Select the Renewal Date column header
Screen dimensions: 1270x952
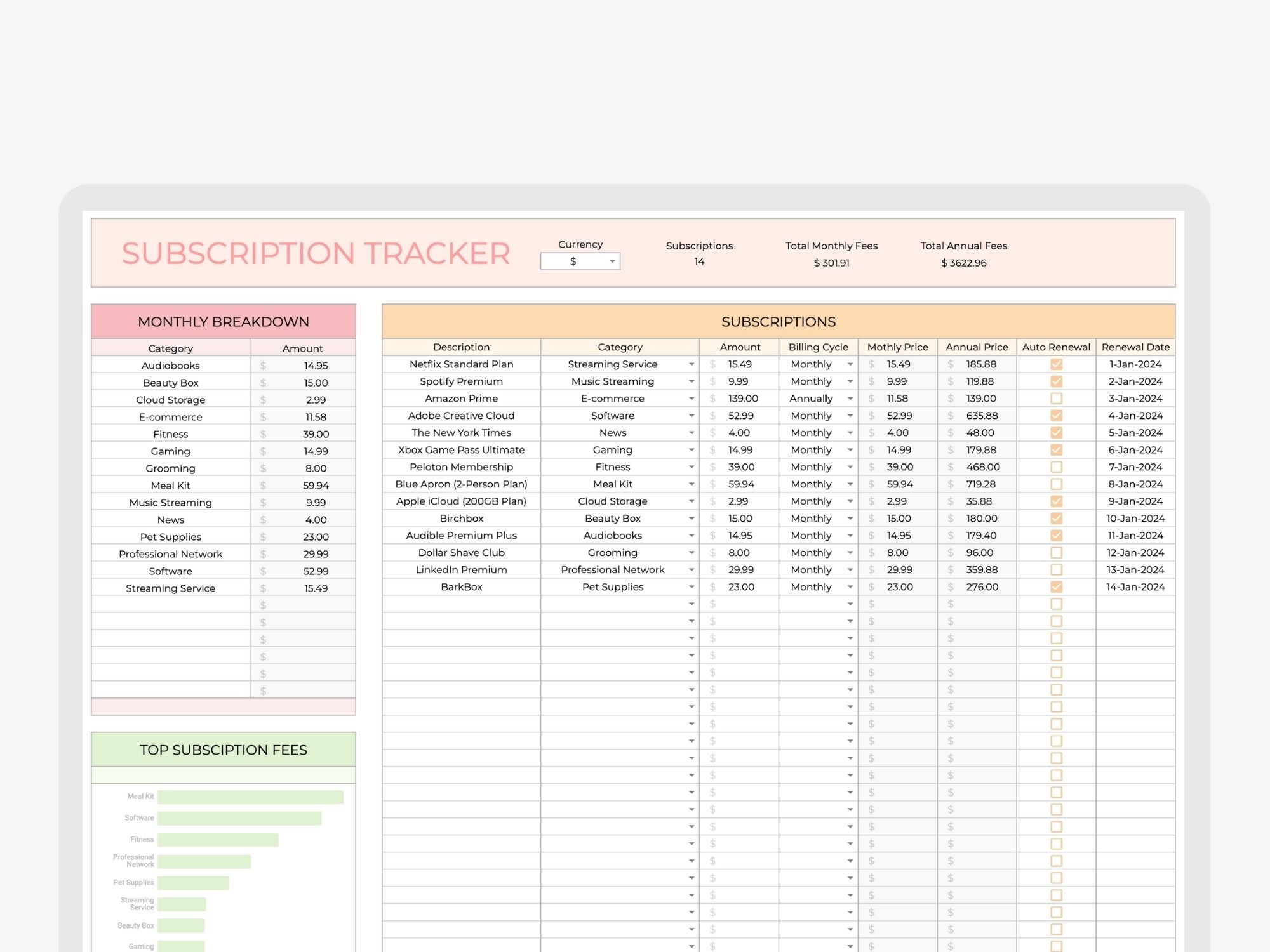[x=1135, y=347]
